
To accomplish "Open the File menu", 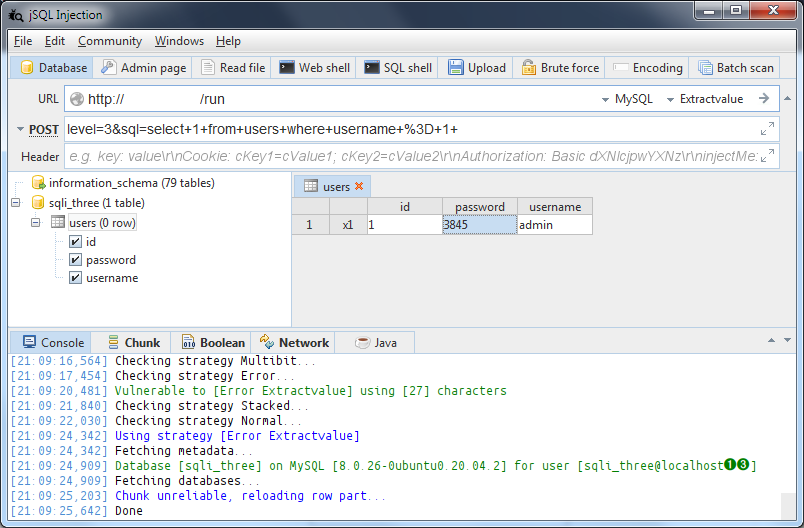I will (x=23, y=41).
